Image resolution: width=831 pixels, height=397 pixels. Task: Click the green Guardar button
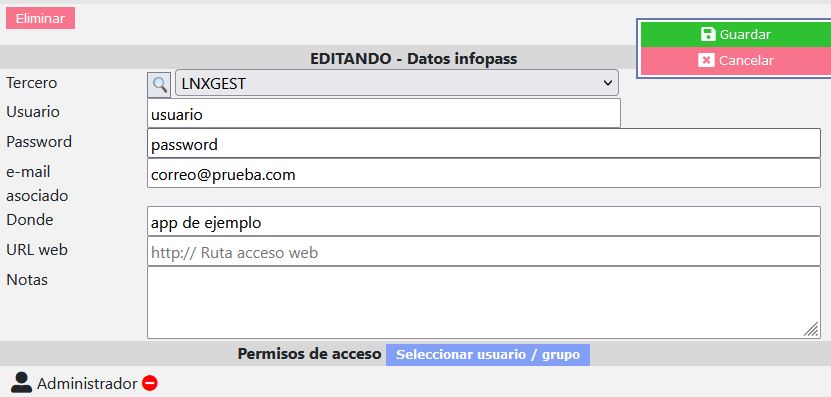pos(736,34)
